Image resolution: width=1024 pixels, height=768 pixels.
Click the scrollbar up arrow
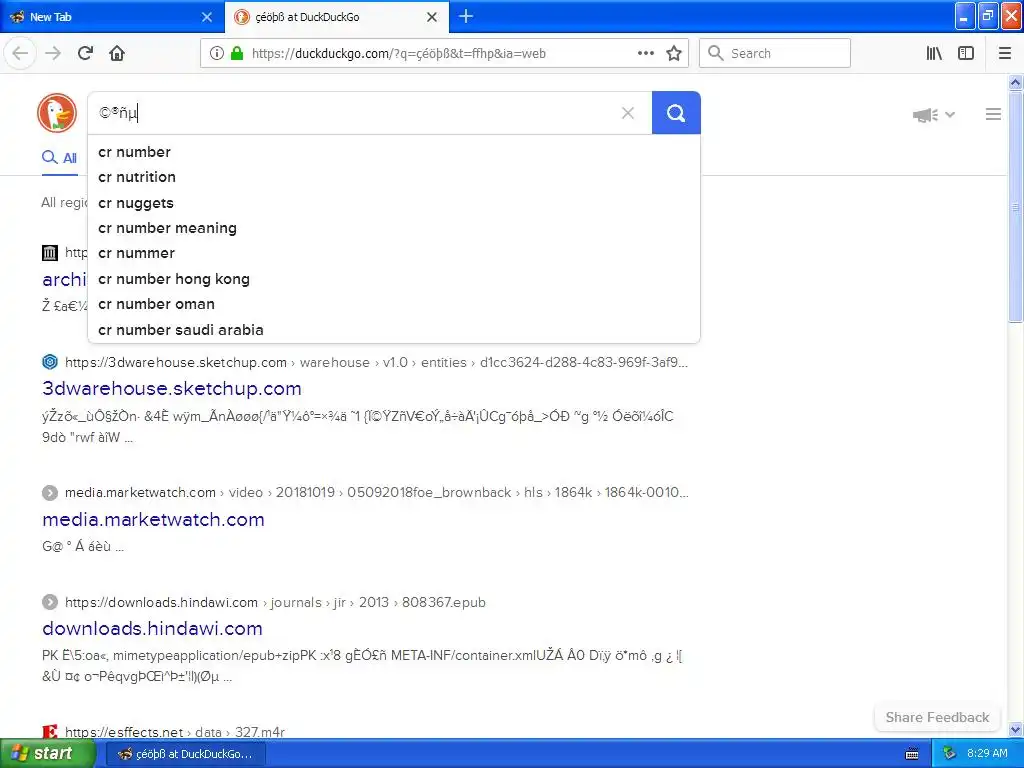tap(1015, 82)
